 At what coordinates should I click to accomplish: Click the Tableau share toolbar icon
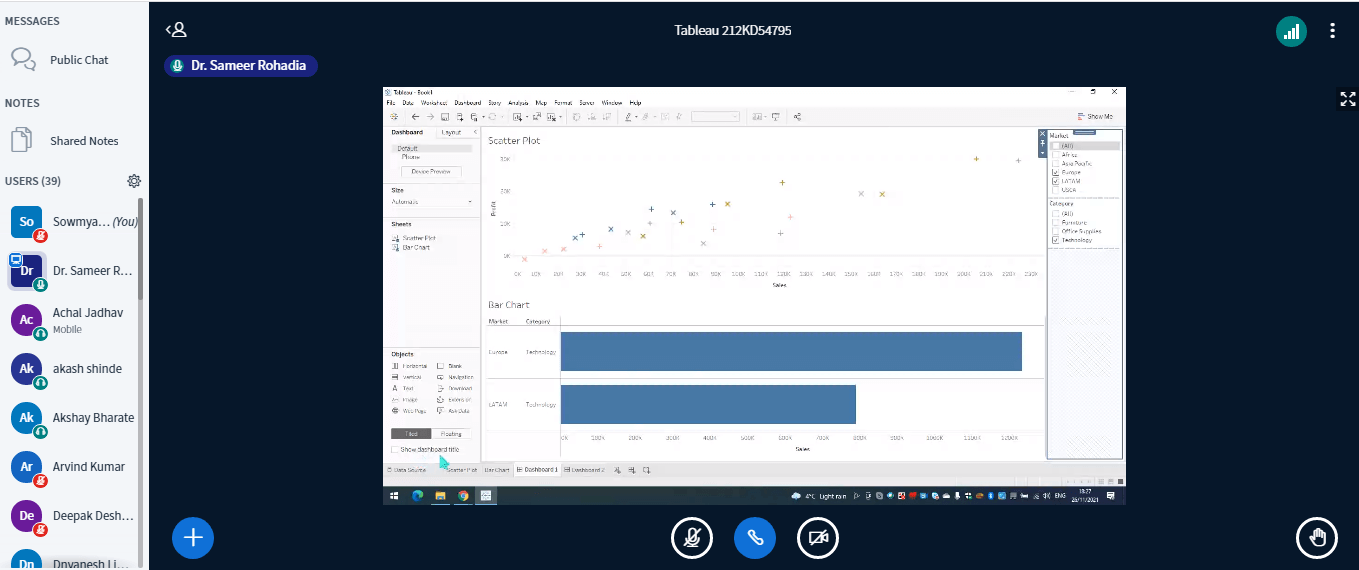tap(798, 117)
